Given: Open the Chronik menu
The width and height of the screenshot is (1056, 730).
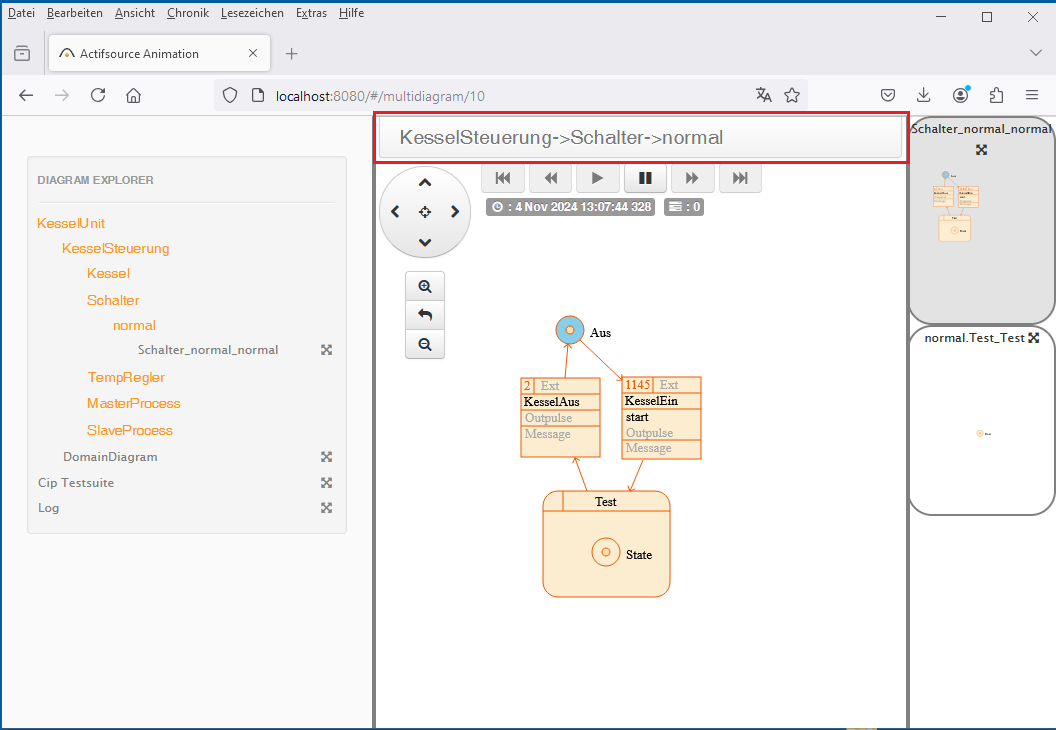Looking at the screenshot, I should click(188, 13).
